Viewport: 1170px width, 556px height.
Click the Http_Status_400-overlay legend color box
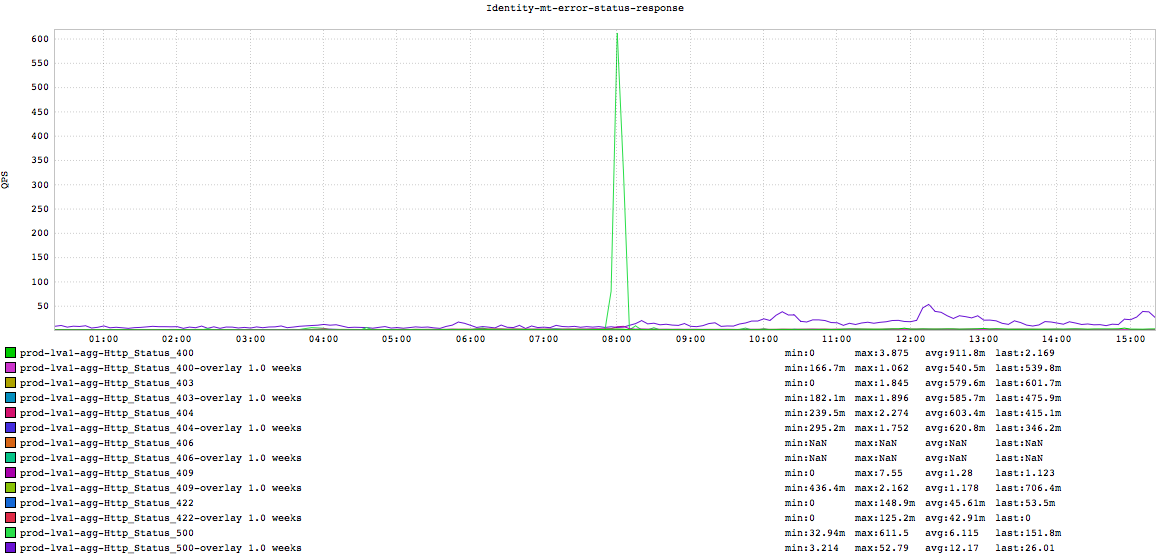point(11,368)
